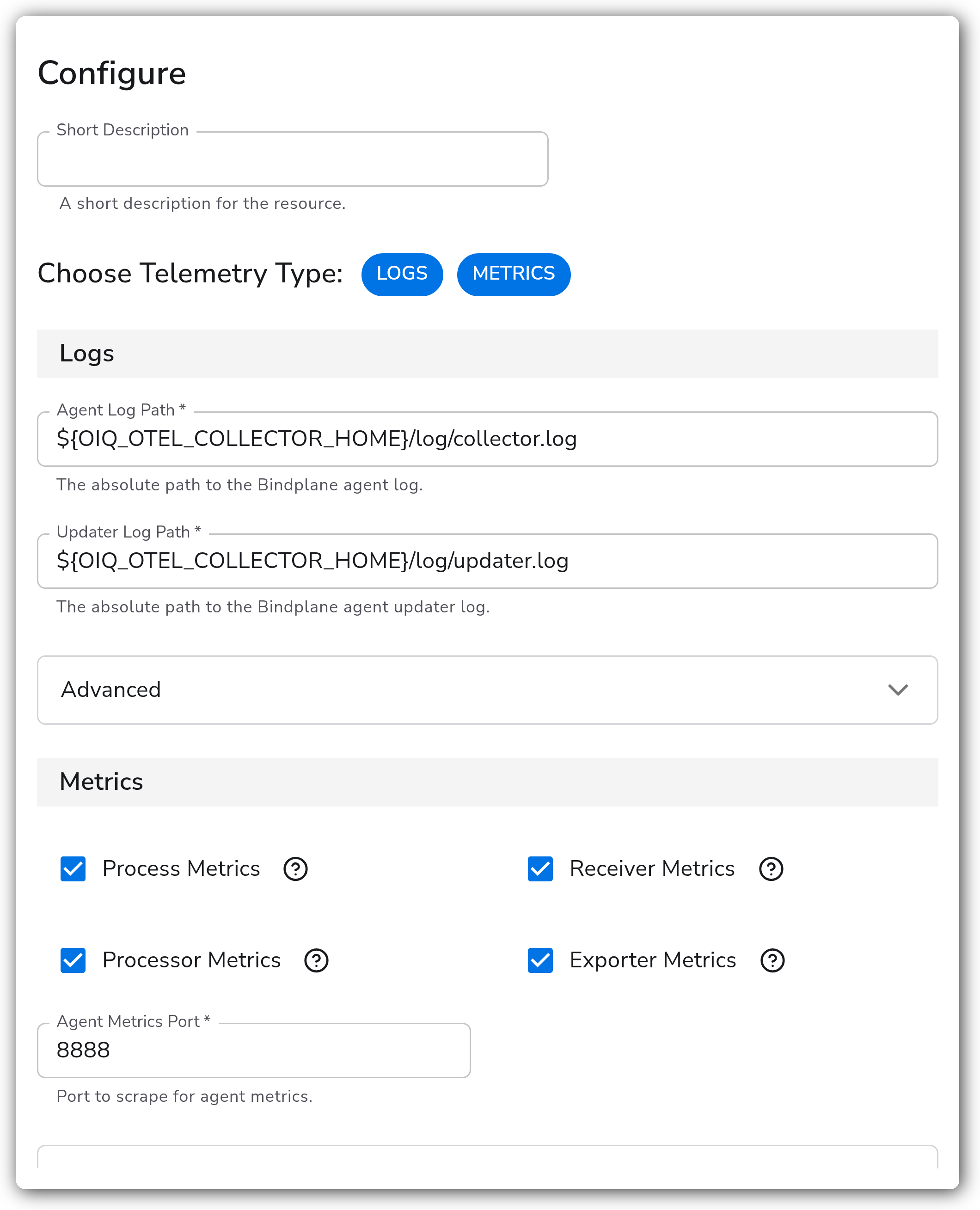Image resolution: width=980 pixels, height=1210 pixels.
Task: Open help for Exporter Metrics
Action: pyautogui.click(x=772, y=960)
